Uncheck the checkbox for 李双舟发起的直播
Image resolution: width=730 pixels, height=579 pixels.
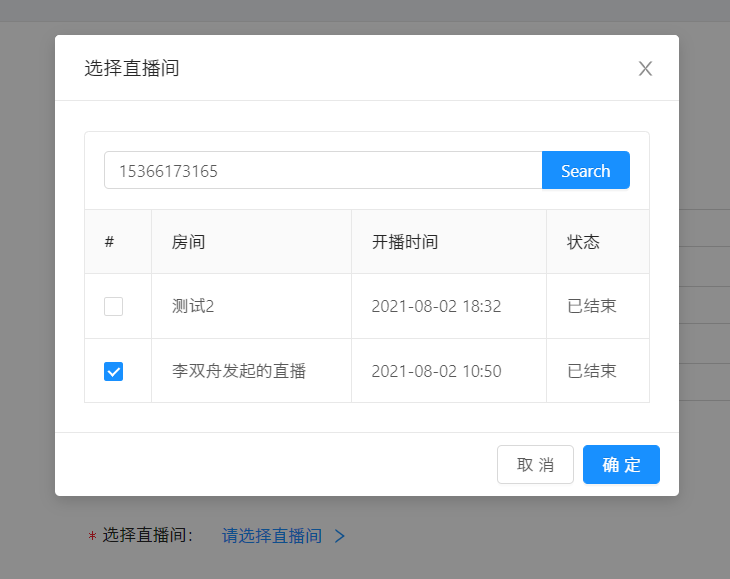[x=113, y=371]
